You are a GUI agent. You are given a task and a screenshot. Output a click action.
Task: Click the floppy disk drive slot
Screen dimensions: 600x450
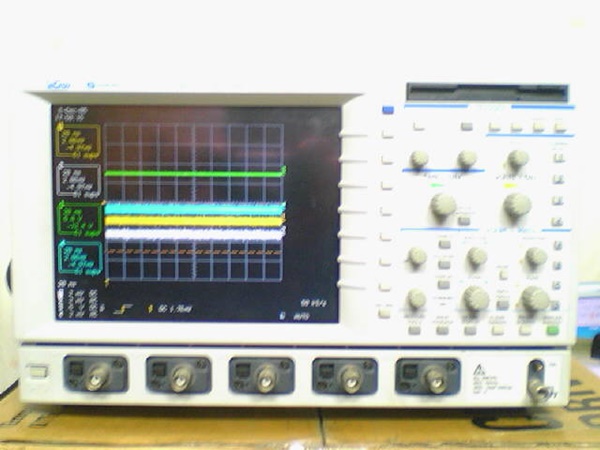click(487, 93)
